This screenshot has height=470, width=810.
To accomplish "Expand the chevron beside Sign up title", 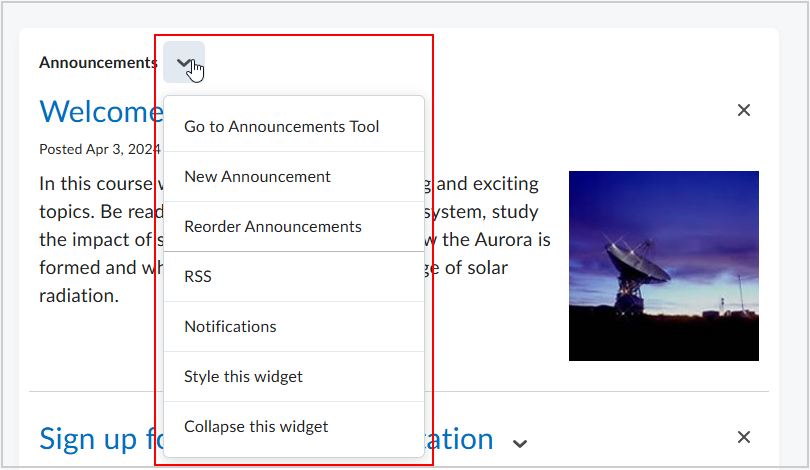I will [519, 442].
